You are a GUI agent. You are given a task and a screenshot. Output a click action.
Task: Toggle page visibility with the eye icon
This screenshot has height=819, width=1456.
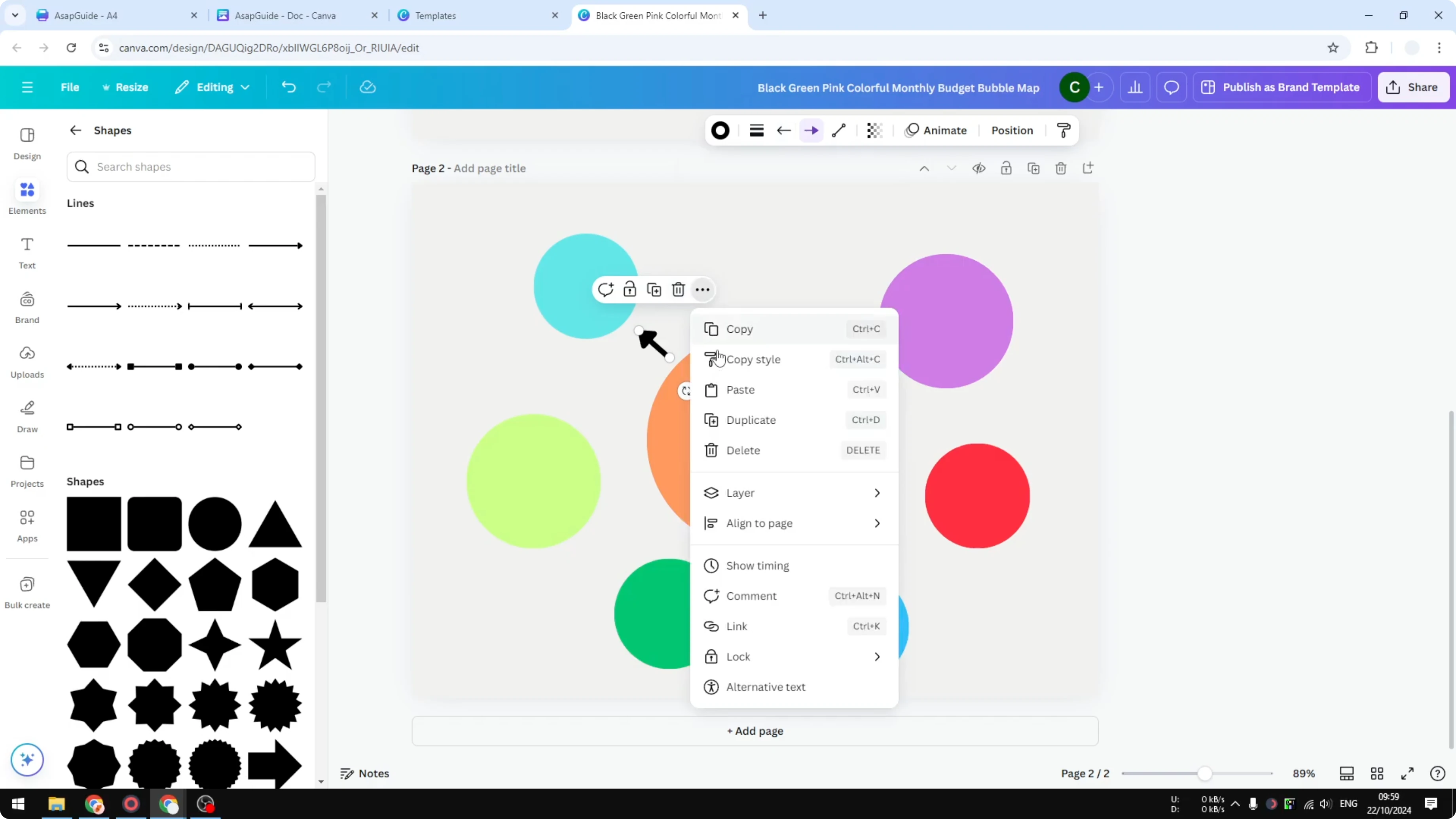click(978, 168)
